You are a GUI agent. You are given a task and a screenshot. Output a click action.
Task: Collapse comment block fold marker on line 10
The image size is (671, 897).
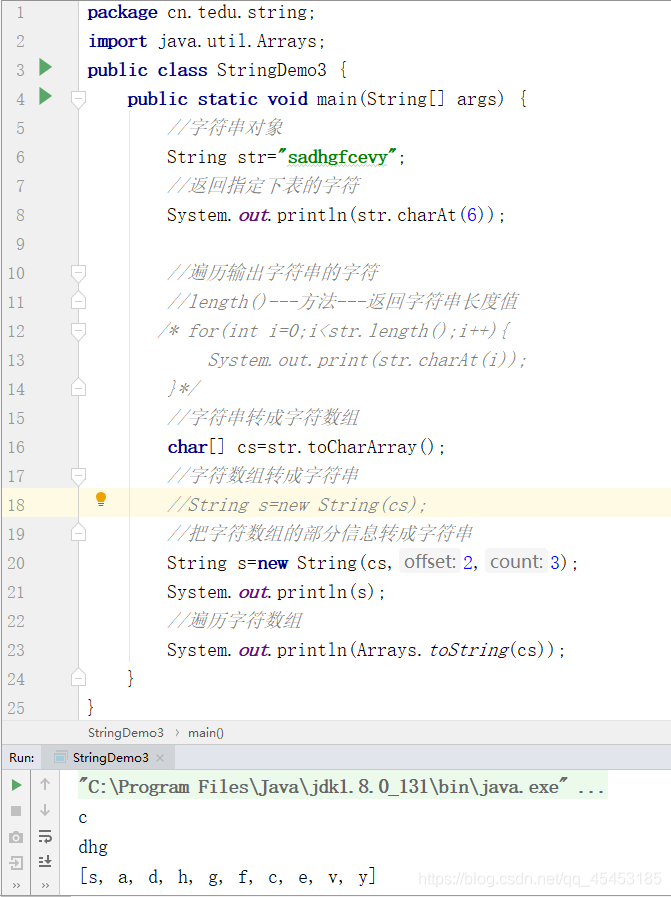point(78,273)
